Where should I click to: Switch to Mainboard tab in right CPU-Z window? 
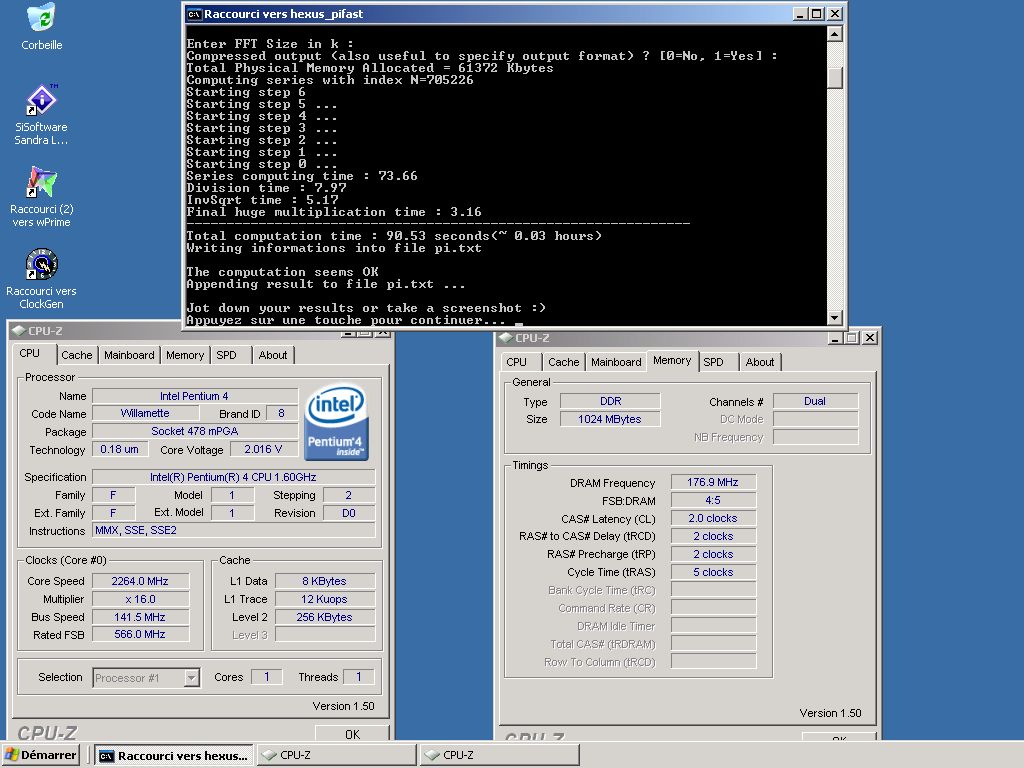tap(616, 362)
